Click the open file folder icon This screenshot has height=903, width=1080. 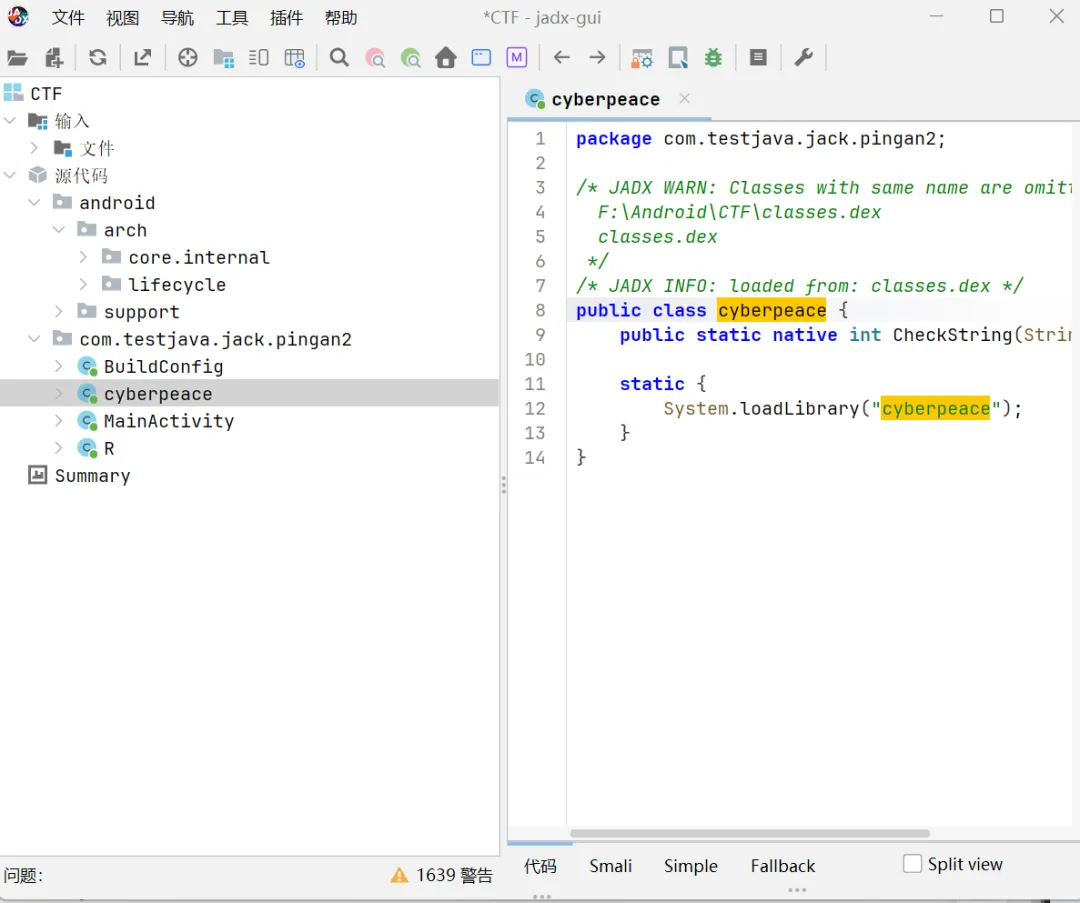tap(17, 58)
